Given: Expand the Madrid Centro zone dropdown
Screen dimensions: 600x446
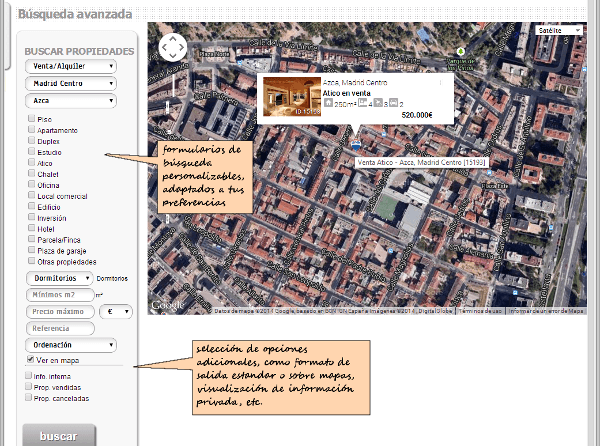Looking at the screenshot, I should [69, 84].
